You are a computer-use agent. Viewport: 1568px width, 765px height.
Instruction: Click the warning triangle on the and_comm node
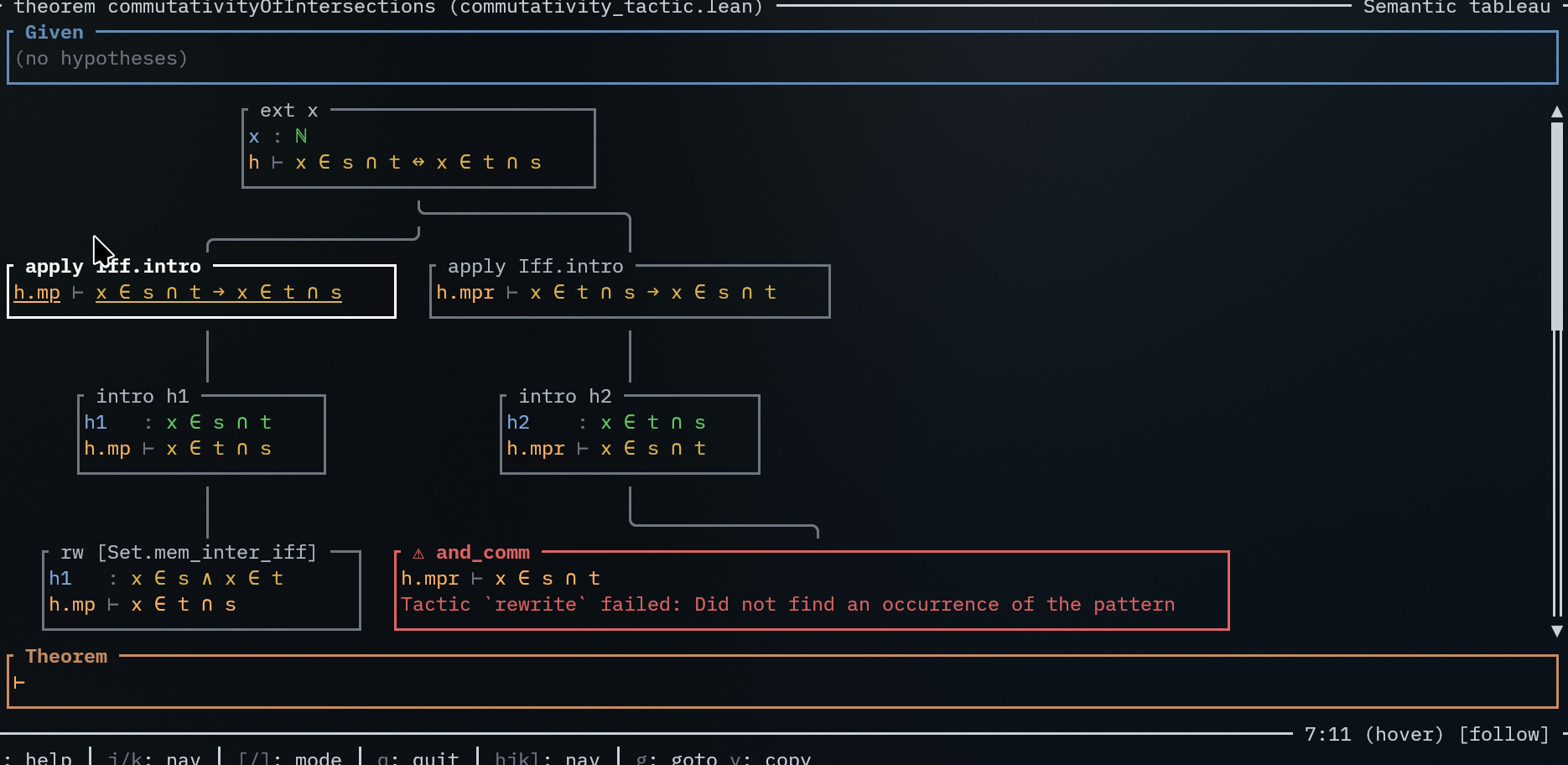418,554
